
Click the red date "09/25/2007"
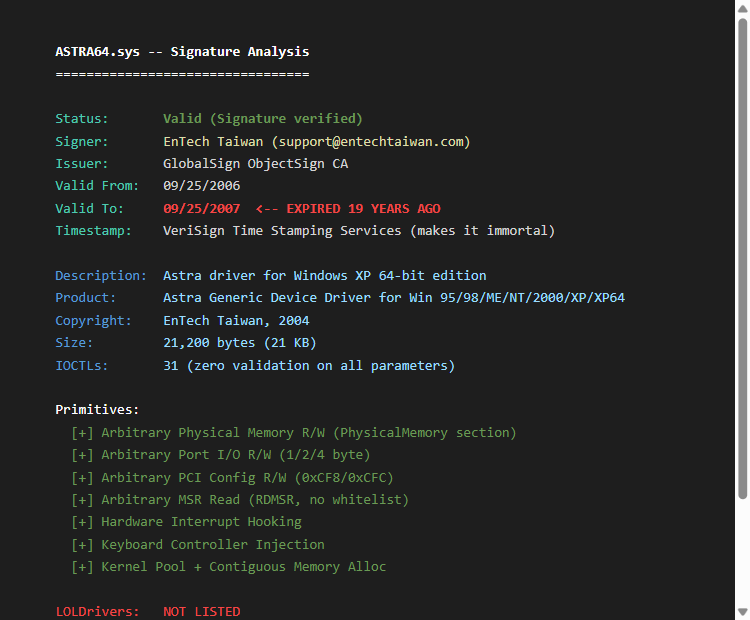click(x=201, y=209)
